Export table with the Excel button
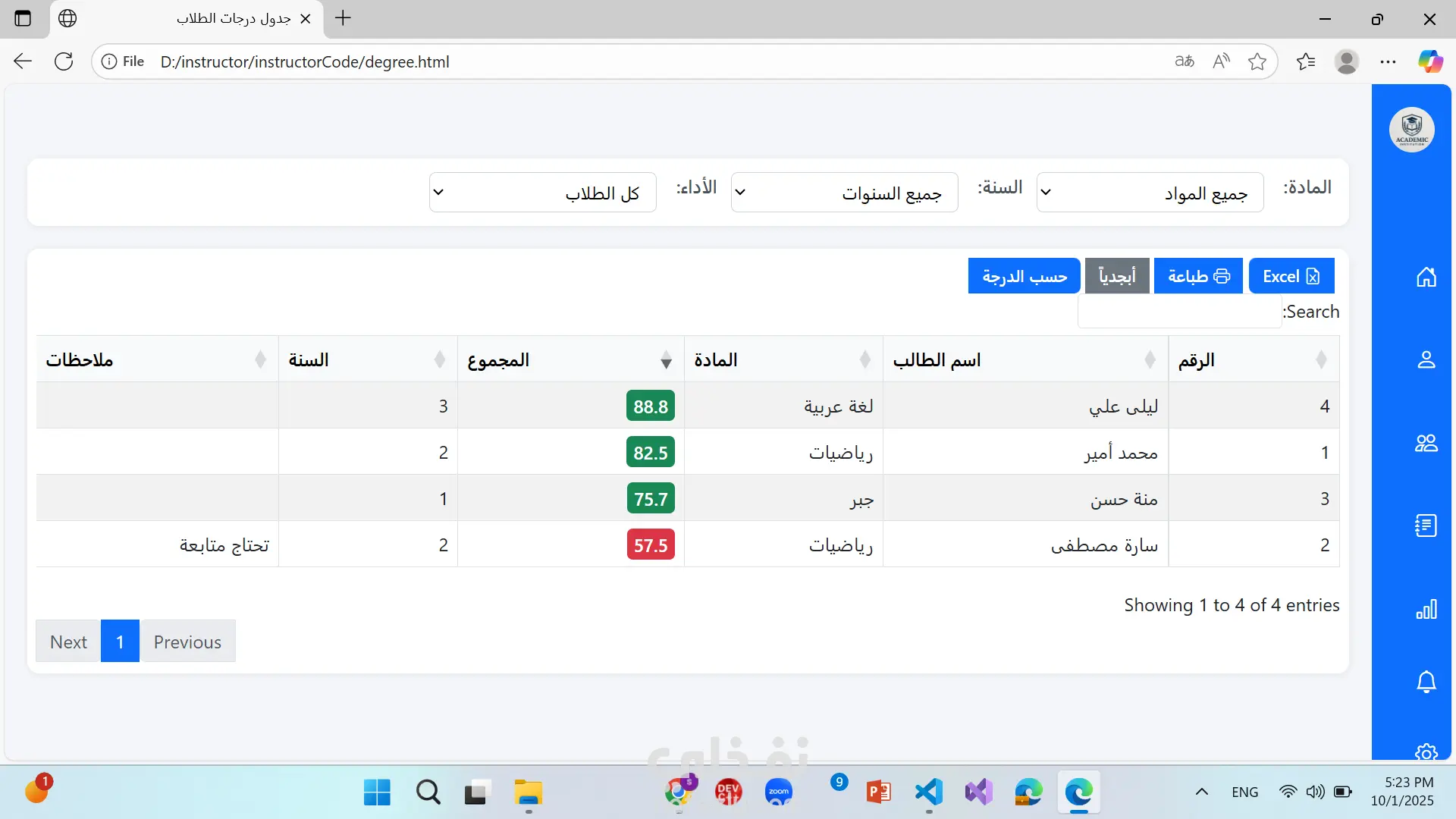The image size is (1456, 819). click(x=1291, y=276)
